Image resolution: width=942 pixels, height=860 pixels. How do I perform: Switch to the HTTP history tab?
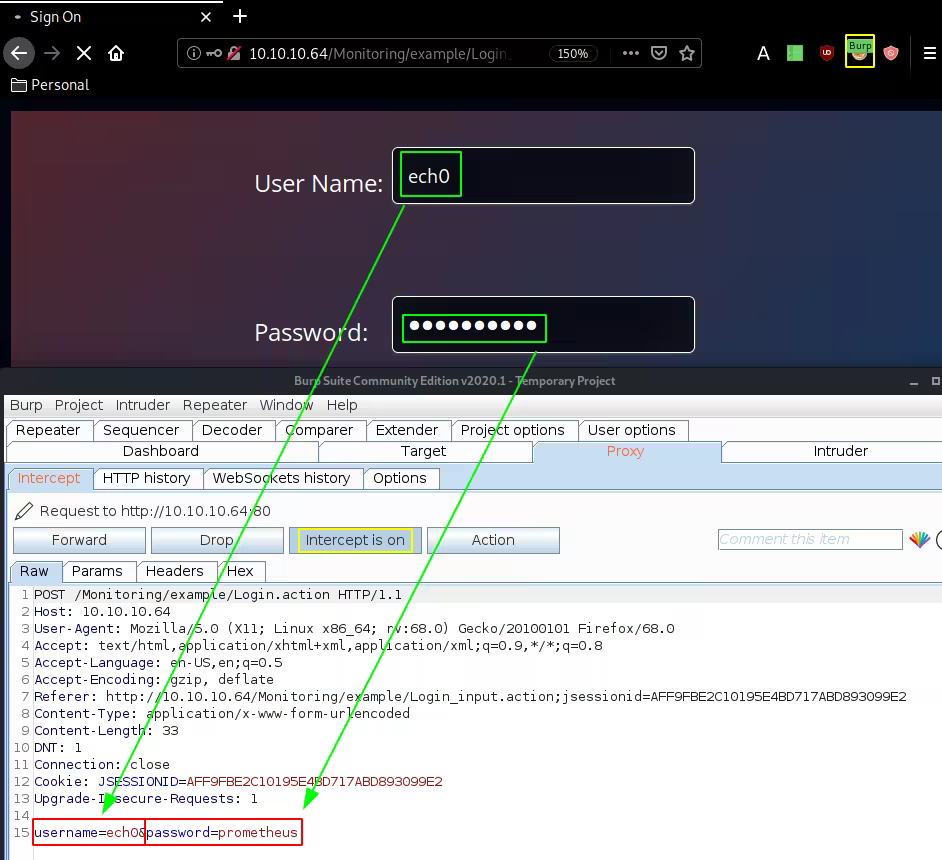click(146, 478)
